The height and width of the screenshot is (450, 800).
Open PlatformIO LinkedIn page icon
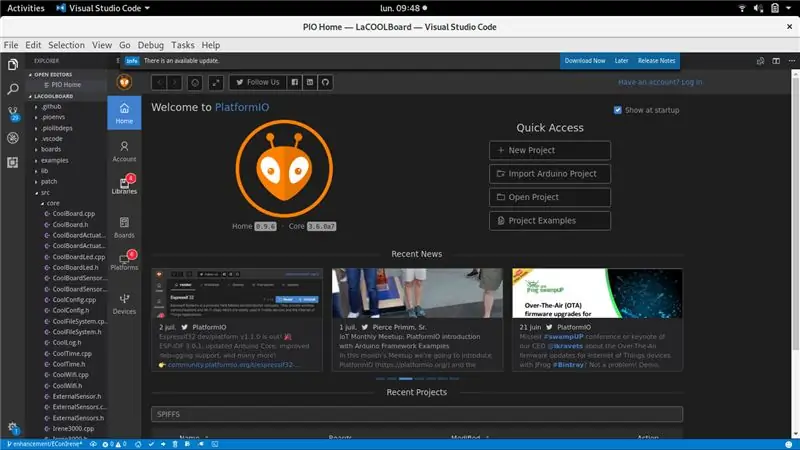(x=310, y=82)
